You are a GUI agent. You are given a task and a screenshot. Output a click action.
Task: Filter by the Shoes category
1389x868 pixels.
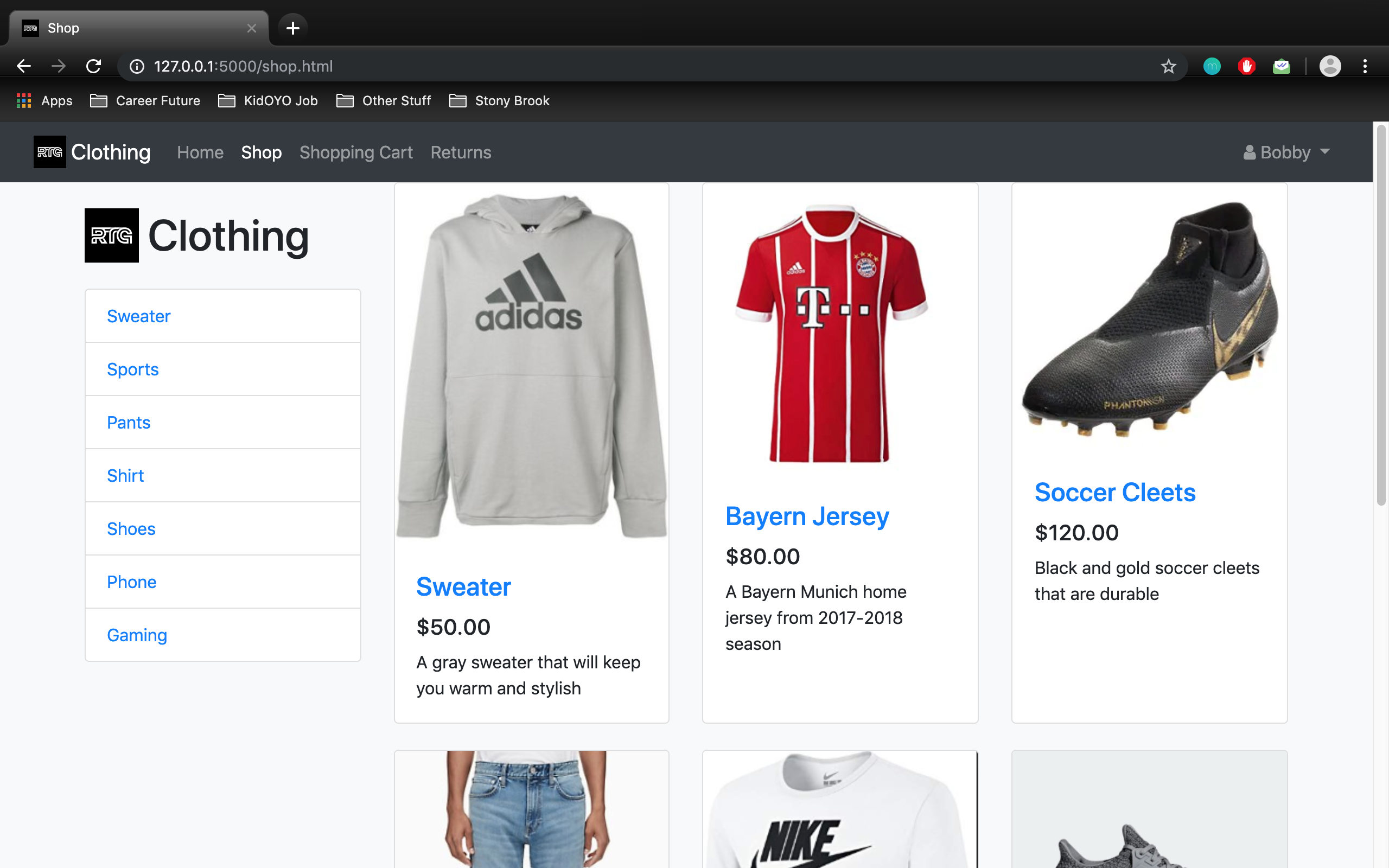click(131, 529)
